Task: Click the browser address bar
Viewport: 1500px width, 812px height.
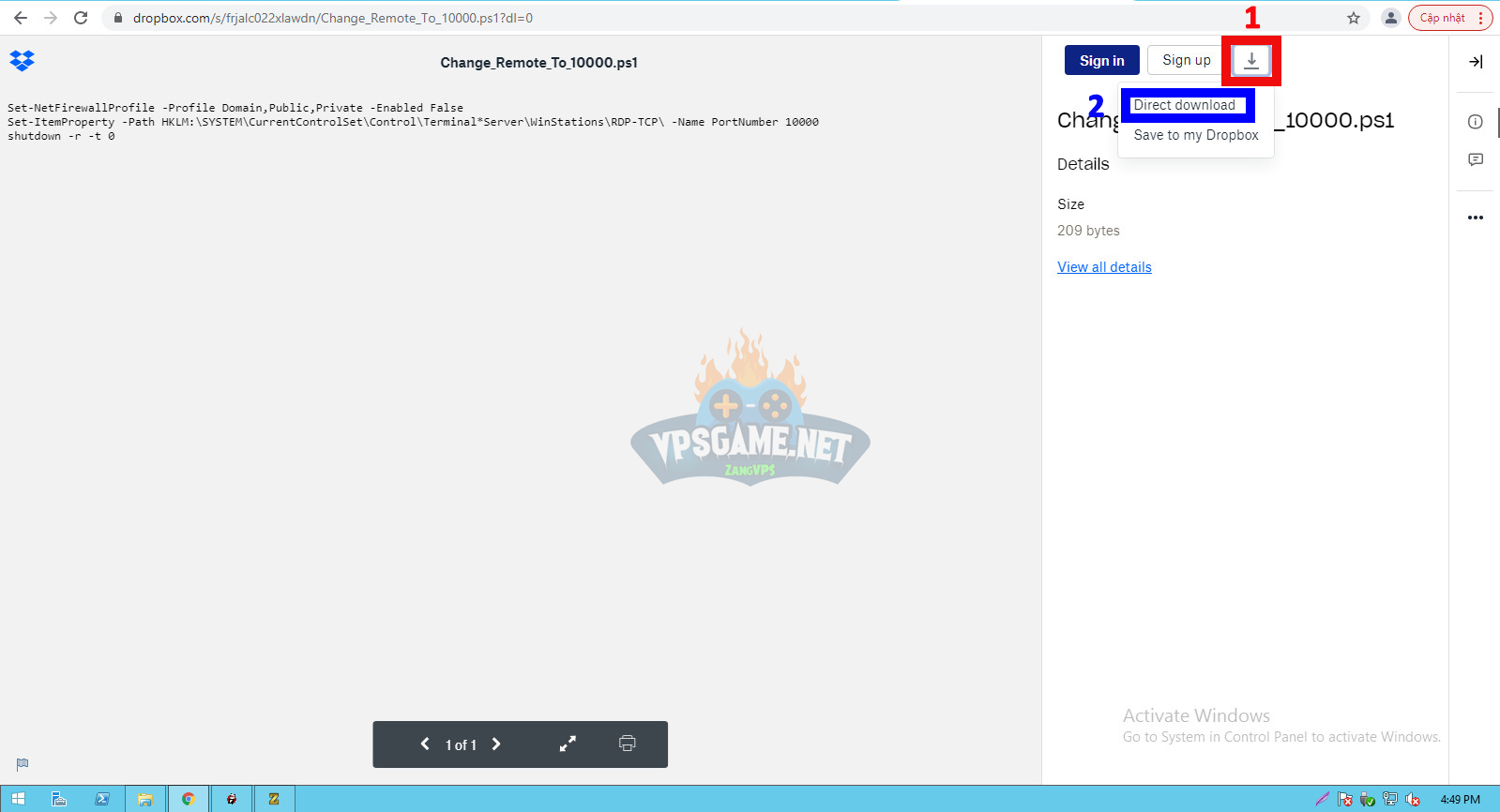Action: 657,18
